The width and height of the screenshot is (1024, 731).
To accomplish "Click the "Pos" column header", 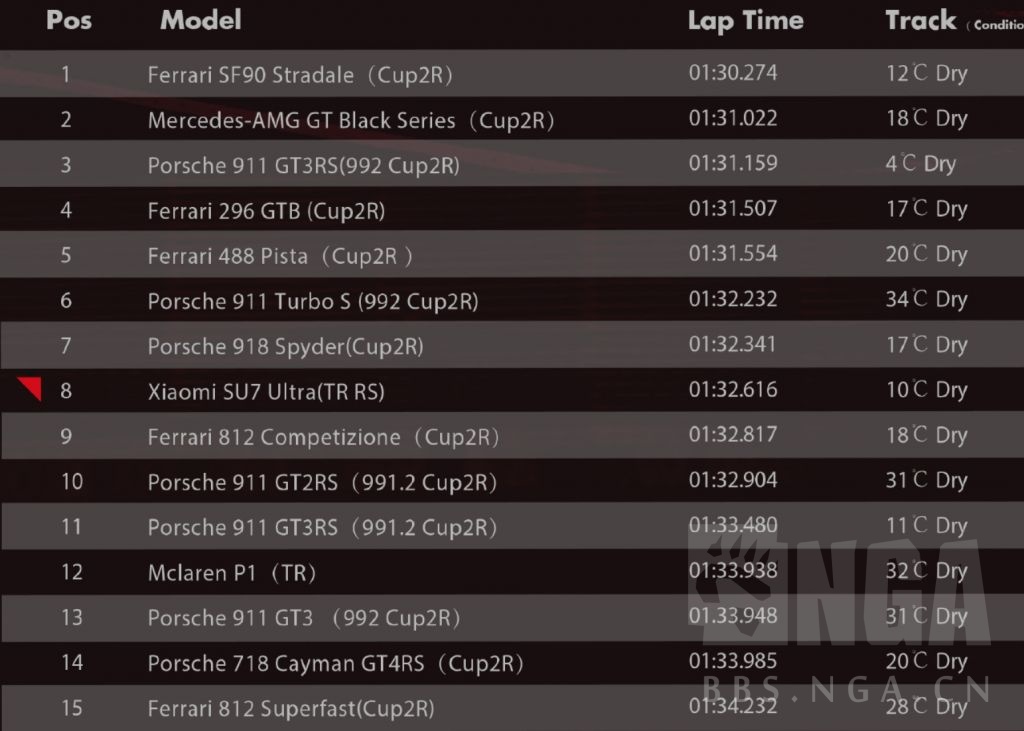I will 69,20.
